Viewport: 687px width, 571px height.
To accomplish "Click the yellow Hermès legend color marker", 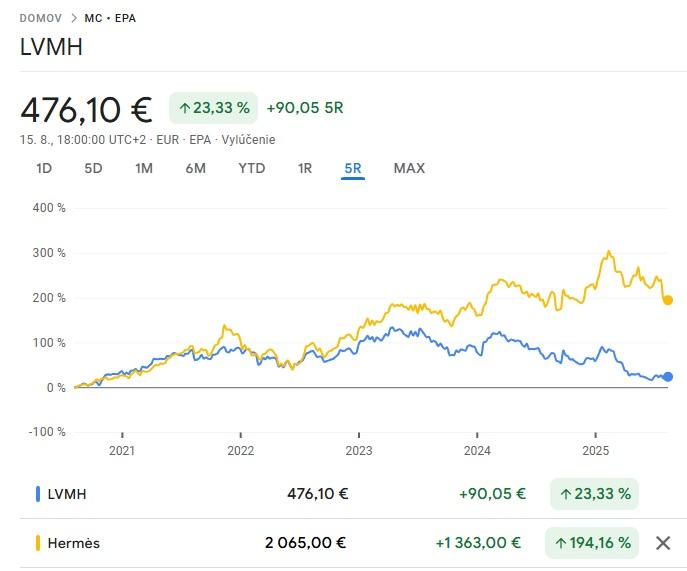I will click(x=38, y=543).
